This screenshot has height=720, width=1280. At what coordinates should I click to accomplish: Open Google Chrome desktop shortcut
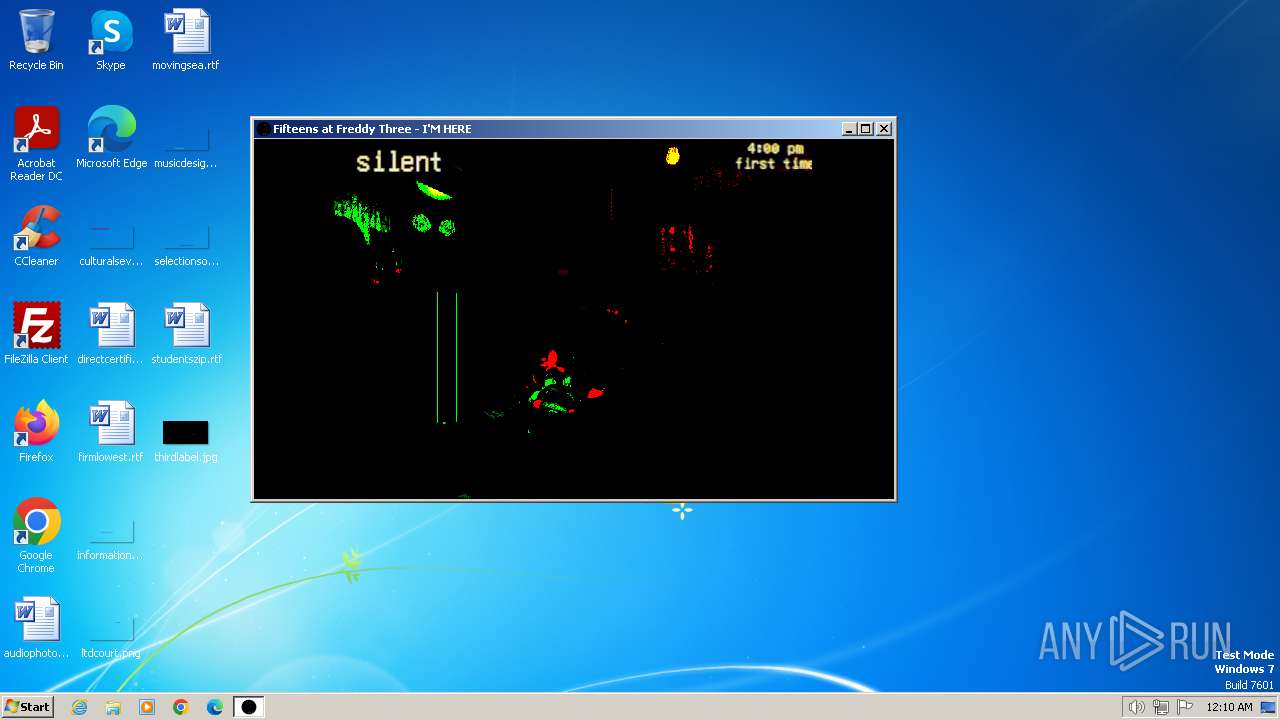[x=36, y=536]
